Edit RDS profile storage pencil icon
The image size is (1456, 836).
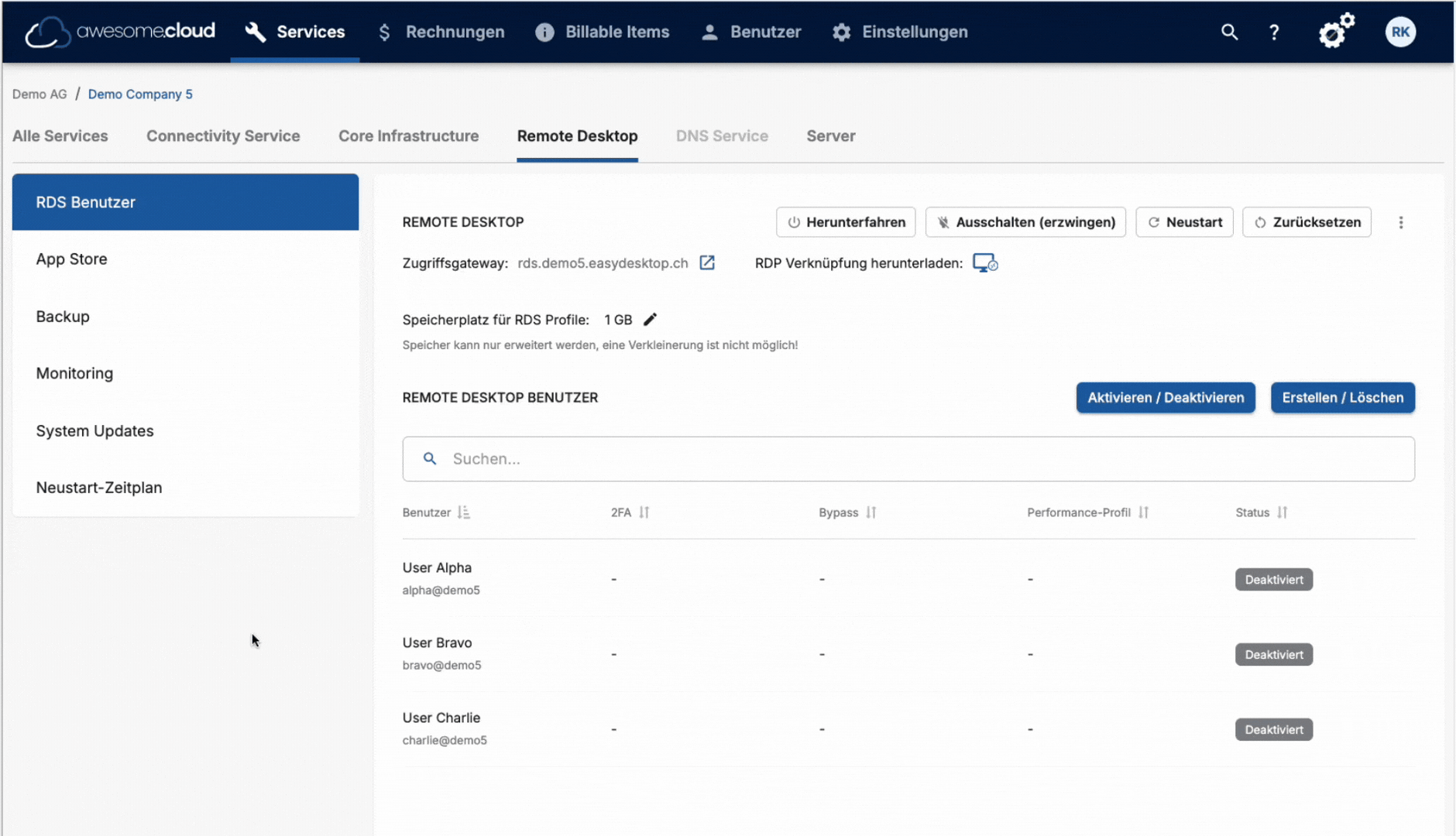[x=650, y=319]
